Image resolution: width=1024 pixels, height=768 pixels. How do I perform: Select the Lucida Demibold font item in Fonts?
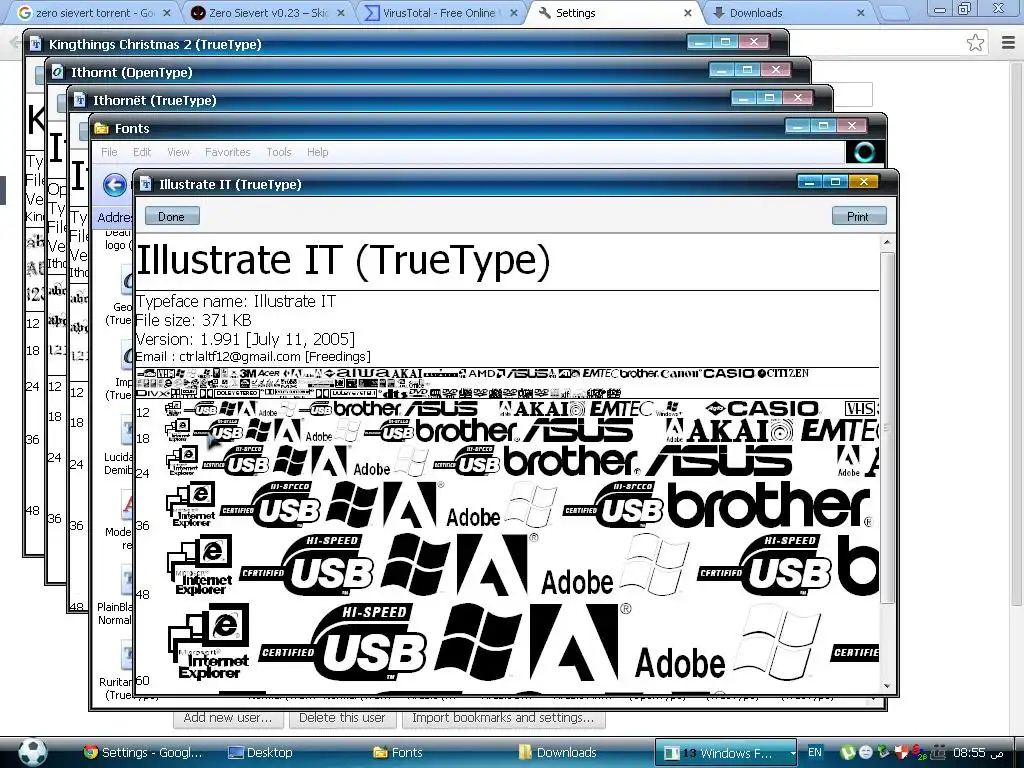click(118, 447)
